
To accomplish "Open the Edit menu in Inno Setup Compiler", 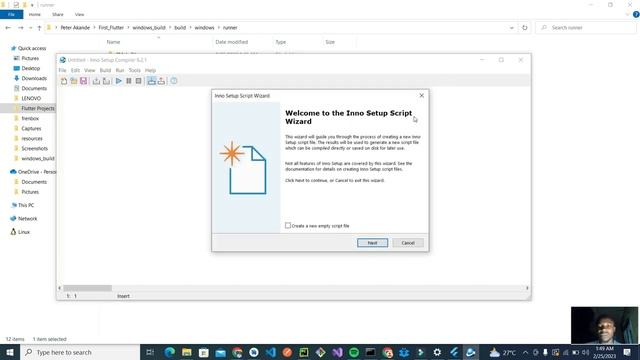I will [75, 70].
